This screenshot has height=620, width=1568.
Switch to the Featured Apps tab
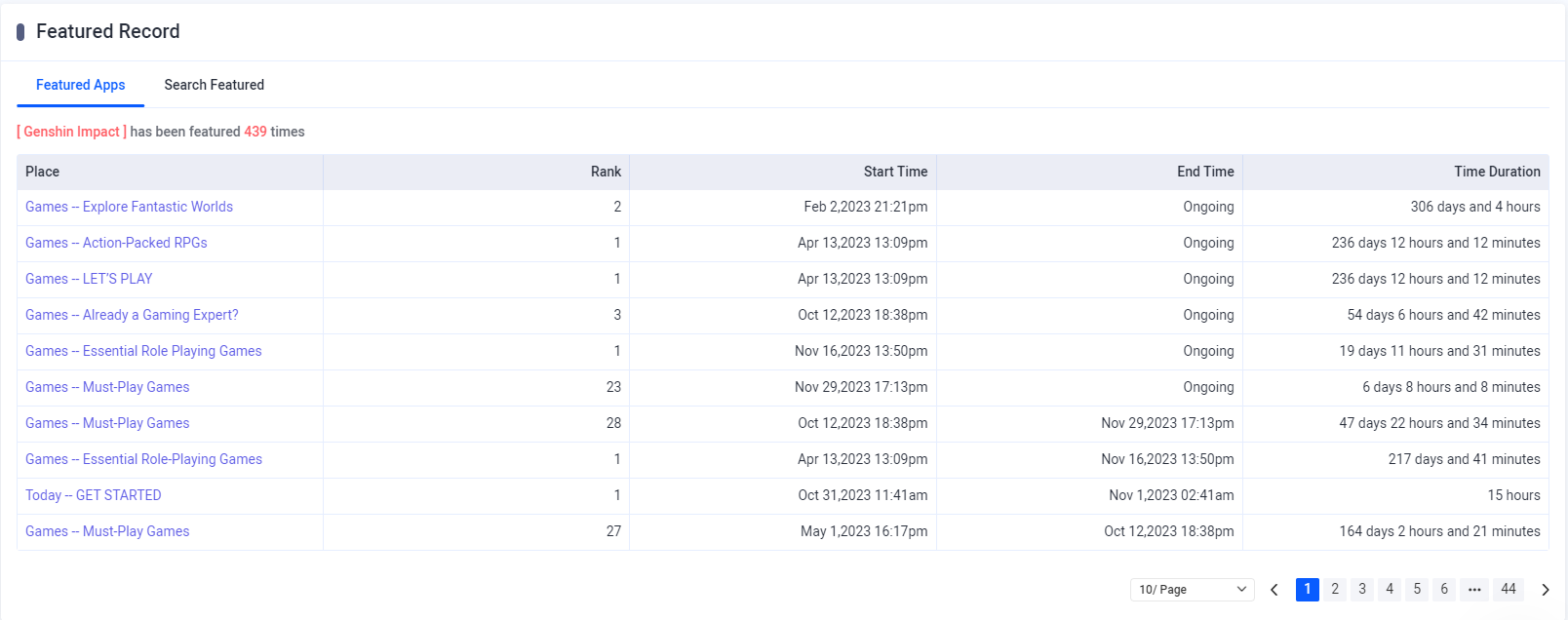click(81, 85)
